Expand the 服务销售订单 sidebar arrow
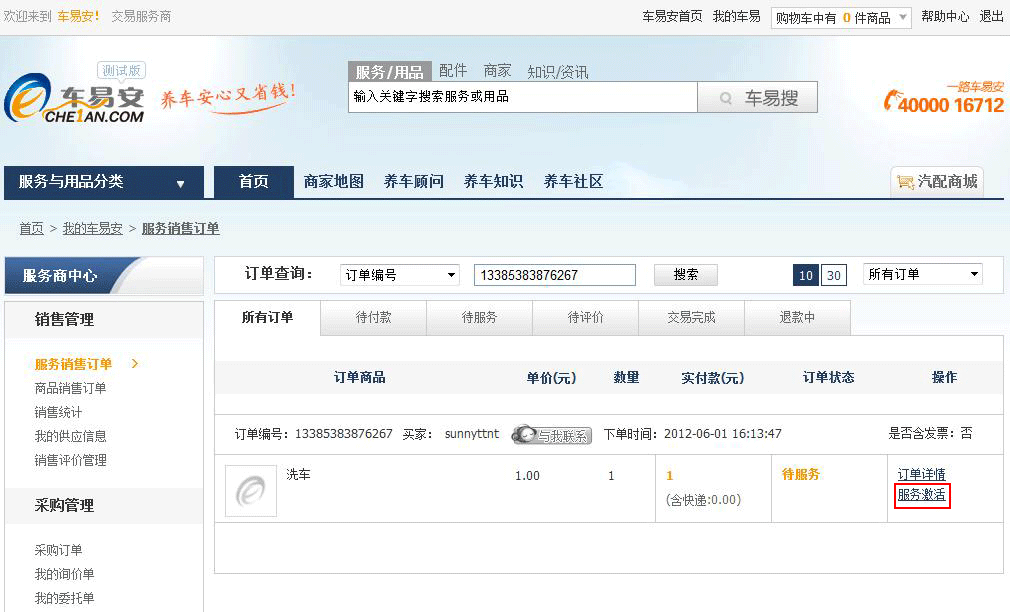 click(x=135, y=364)
